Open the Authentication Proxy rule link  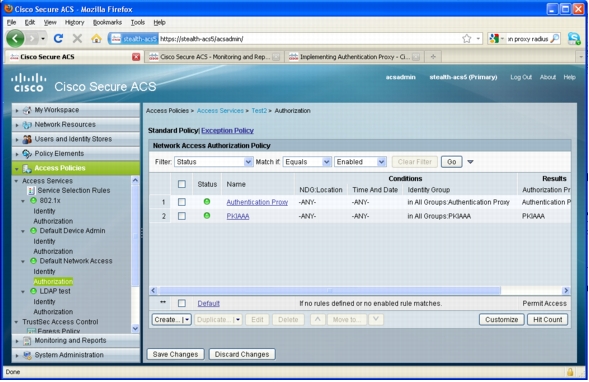pyautogui.click(x=257, y=202)
